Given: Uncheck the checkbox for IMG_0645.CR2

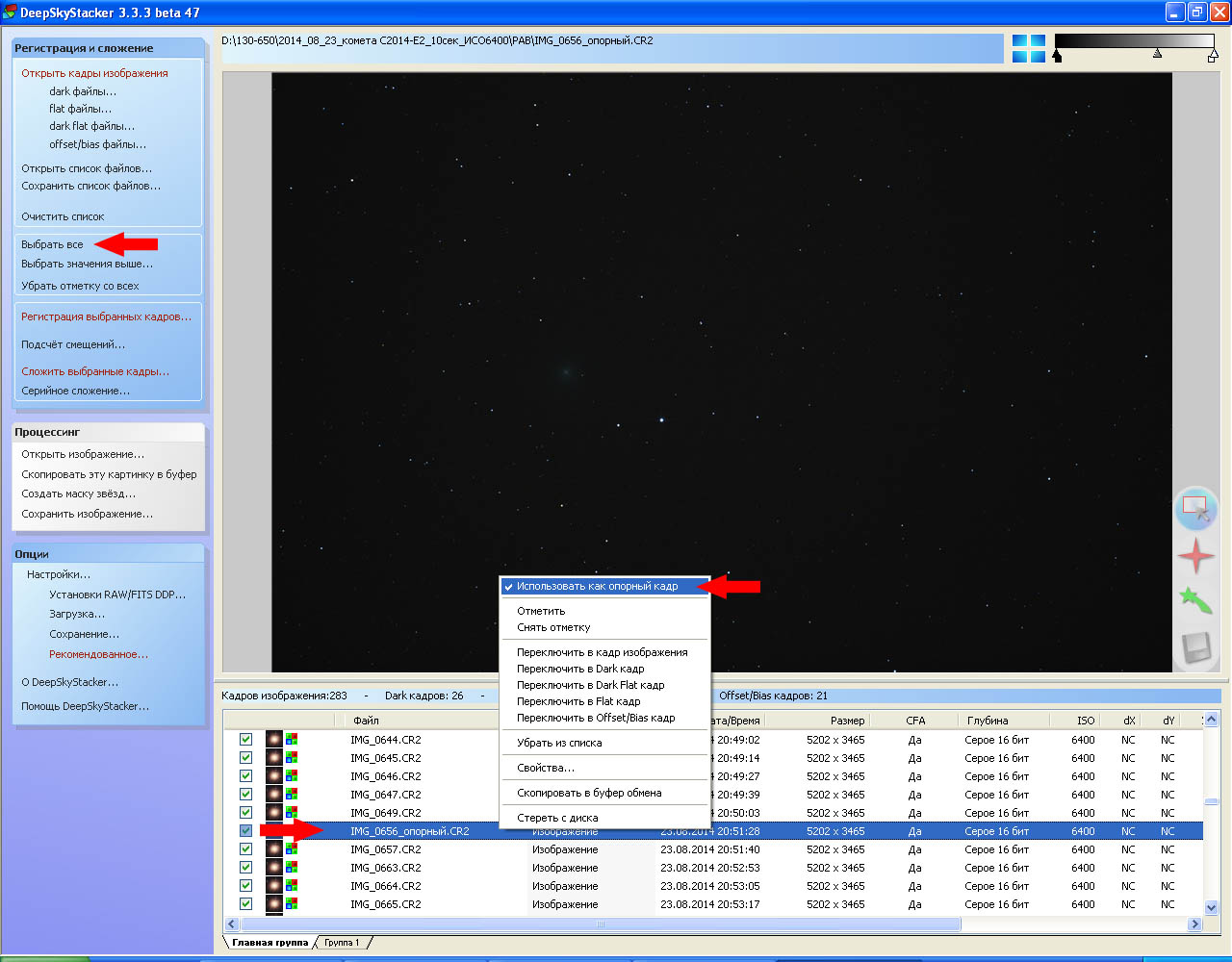Looking at the screenshot, I should tap(245, 758).
